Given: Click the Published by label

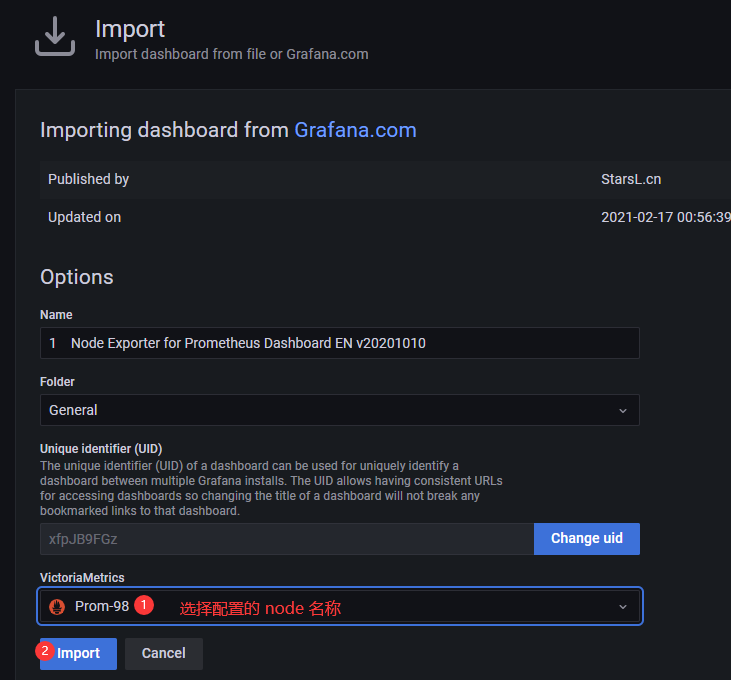Looking at the screenshot, I should (89, 179).
